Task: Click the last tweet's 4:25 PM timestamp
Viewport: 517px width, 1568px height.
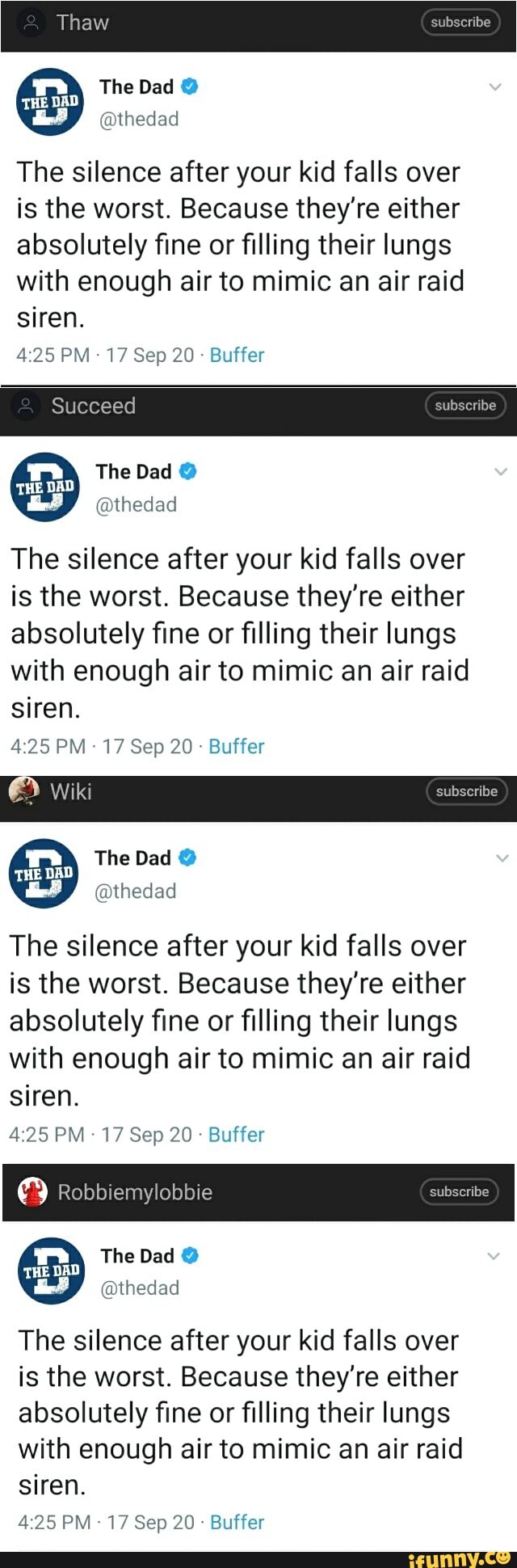Action: [x=54, y=1522]
